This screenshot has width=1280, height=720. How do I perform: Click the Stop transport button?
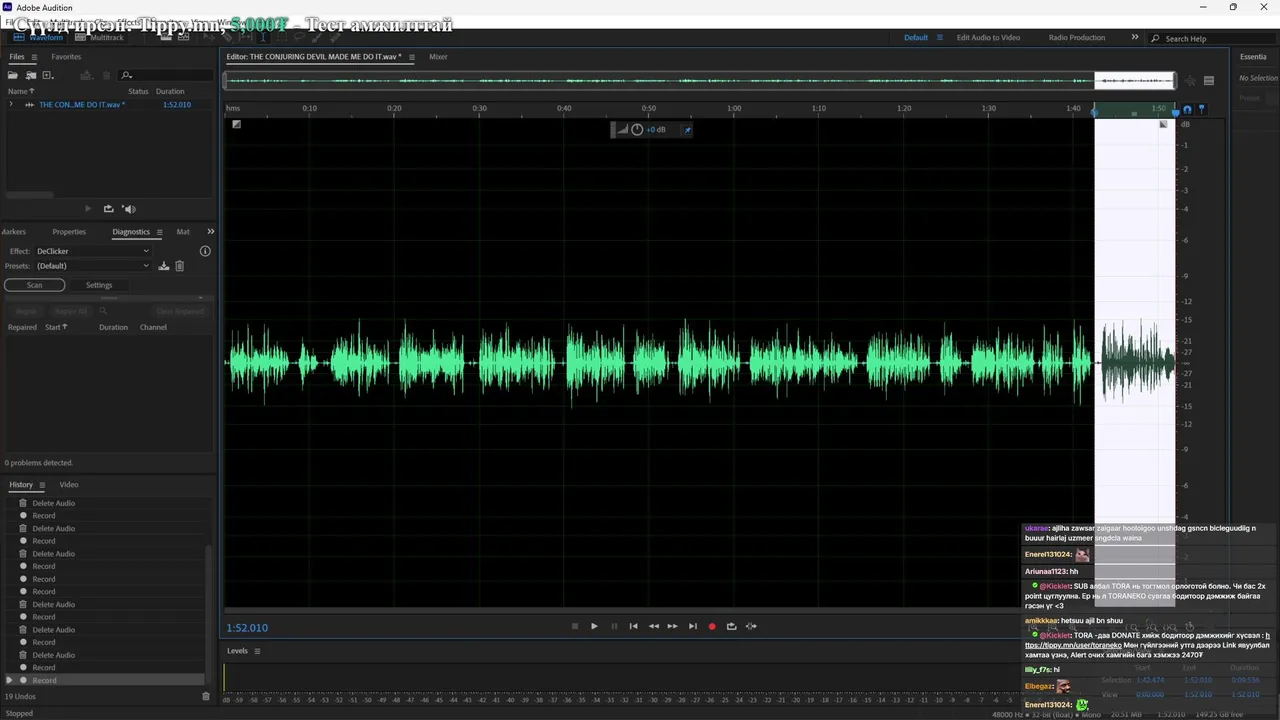tap(575, 626)
